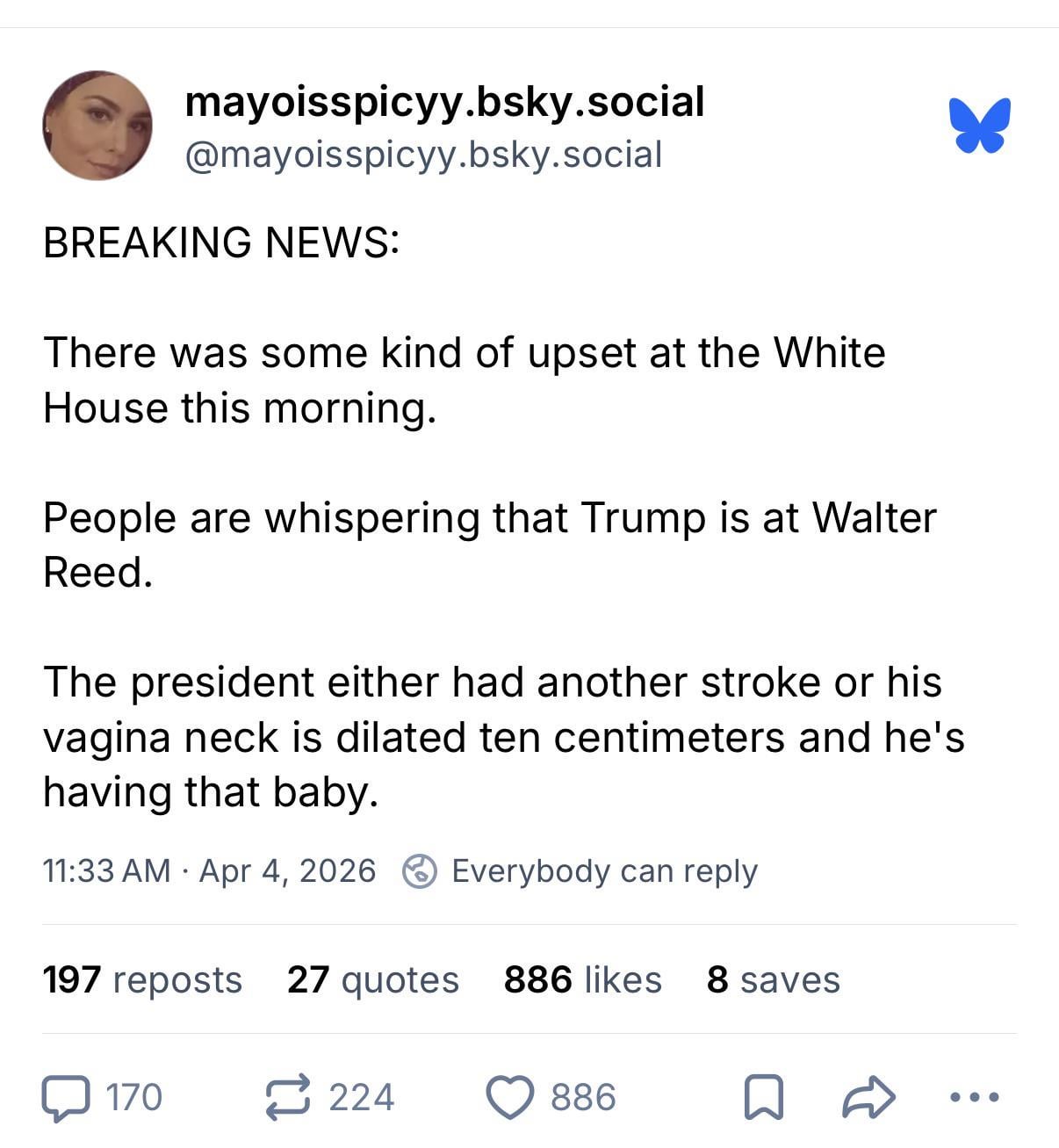Click the 170 reply count number
The image size is (1059, 1148).
[x=134, y=1098]
